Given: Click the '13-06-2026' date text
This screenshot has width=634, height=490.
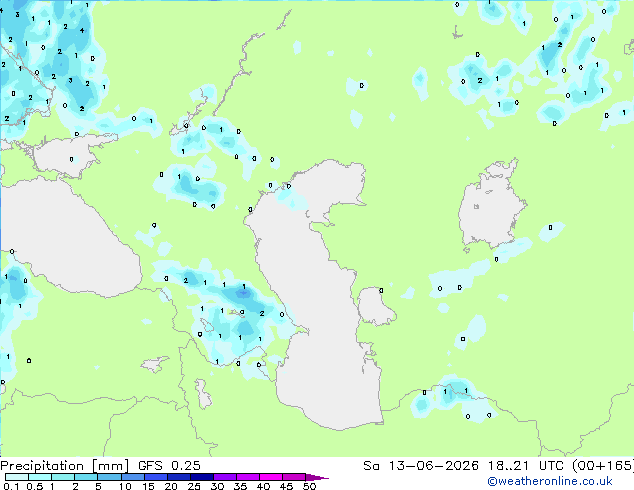Looking at the screenshot, I should coord(433,466).
